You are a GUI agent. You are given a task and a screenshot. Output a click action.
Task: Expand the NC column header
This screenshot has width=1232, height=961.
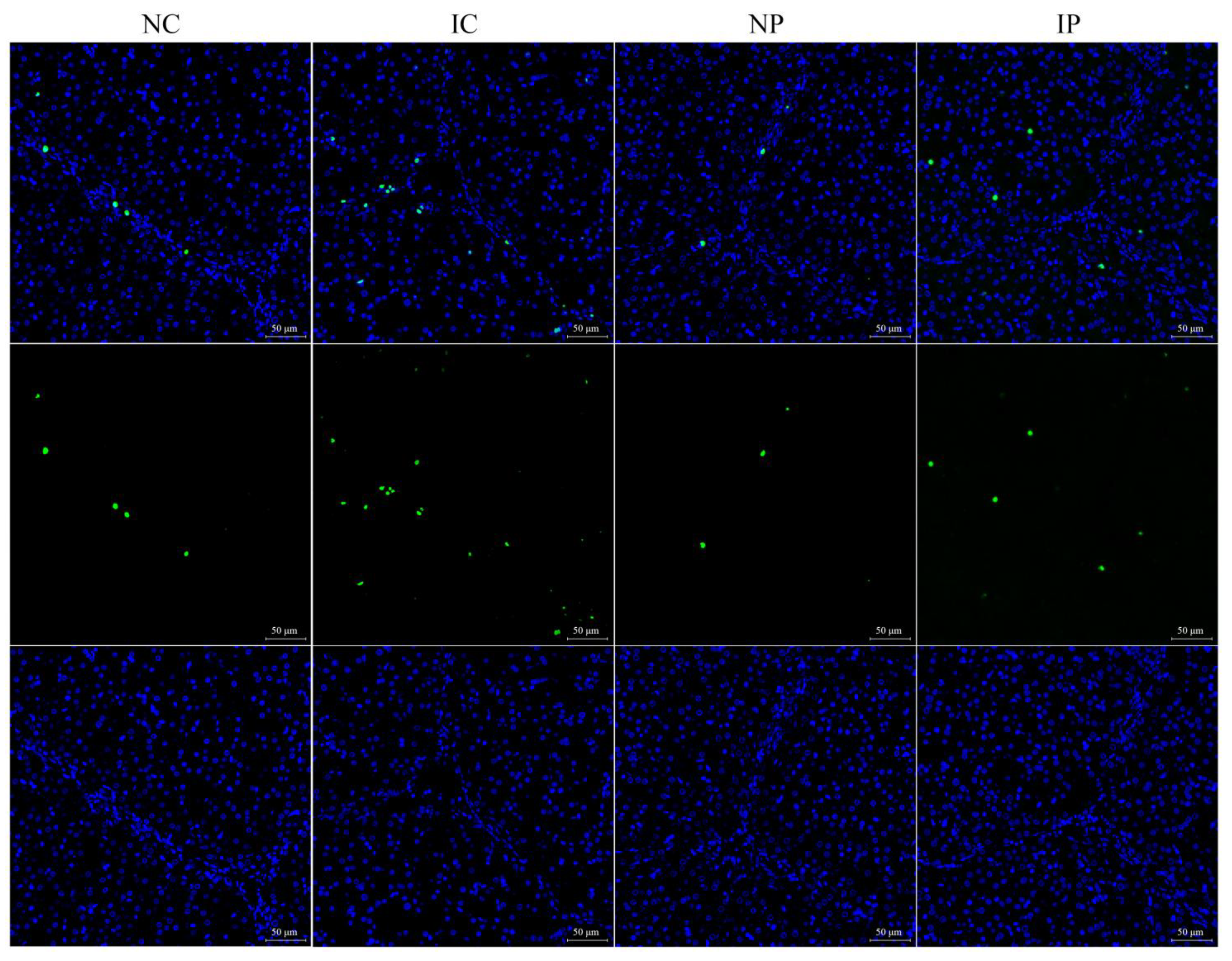coord(160,24)
